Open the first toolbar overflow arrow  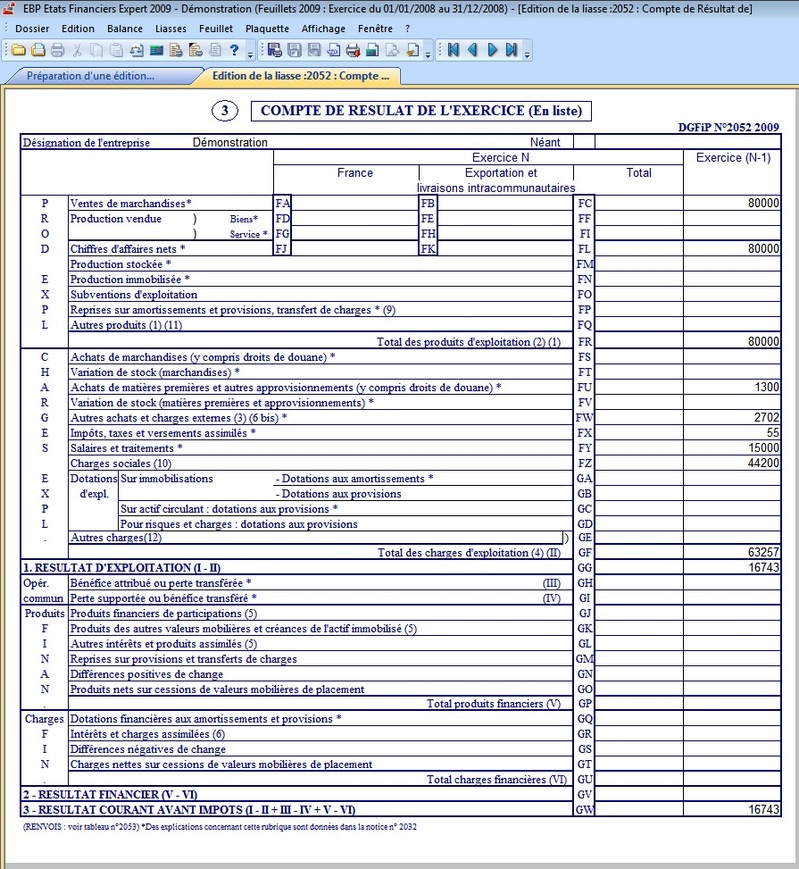(x=250, y=54)
